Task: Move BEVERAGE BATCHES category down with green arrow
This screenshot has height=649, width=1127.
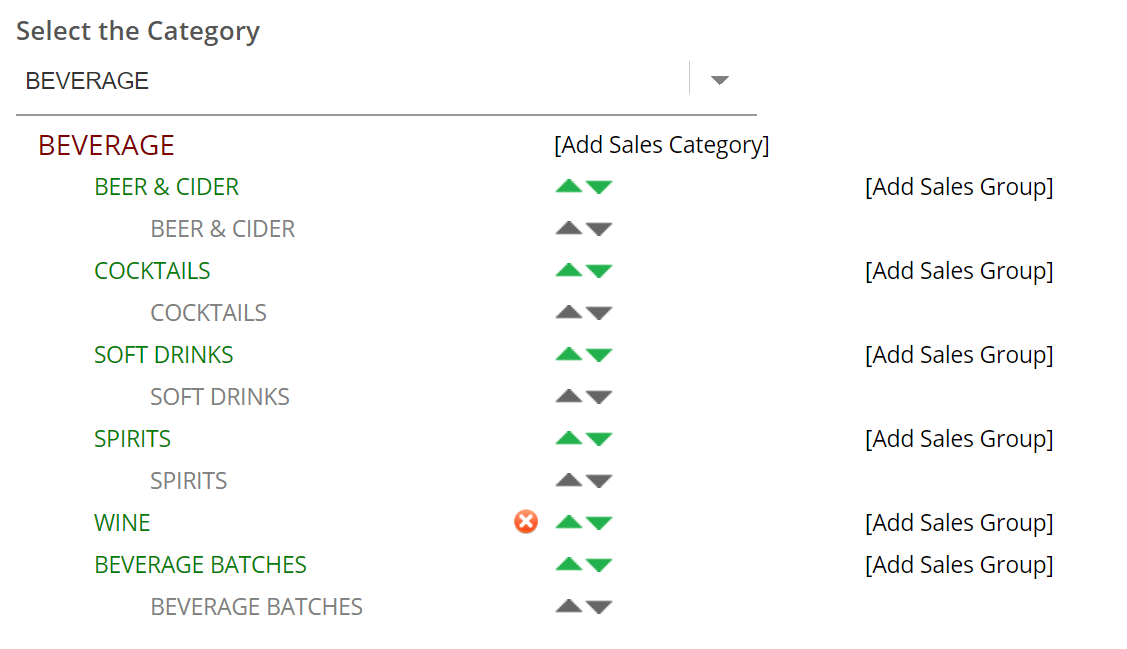Action: 599,565
